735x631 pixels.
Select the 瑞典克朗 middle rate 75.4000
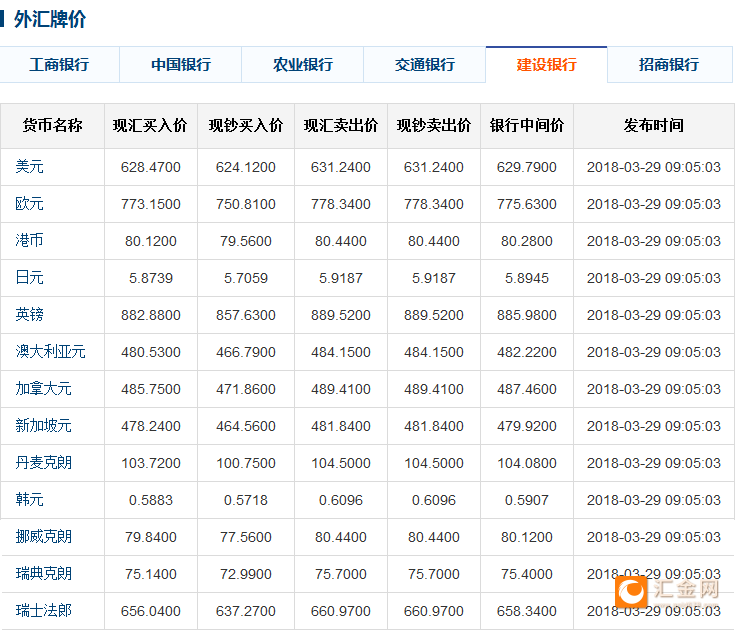pos(527,575)
